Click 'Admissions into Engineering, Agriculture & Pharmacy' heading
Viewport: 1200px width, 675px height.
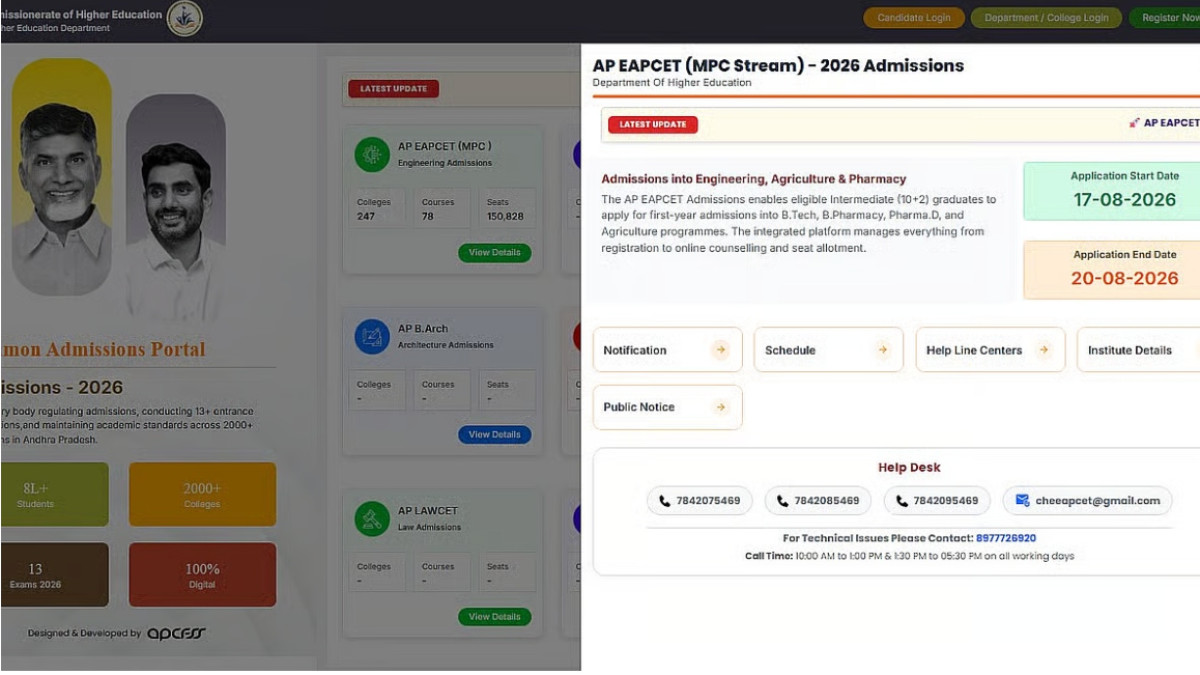click(753, 179)
